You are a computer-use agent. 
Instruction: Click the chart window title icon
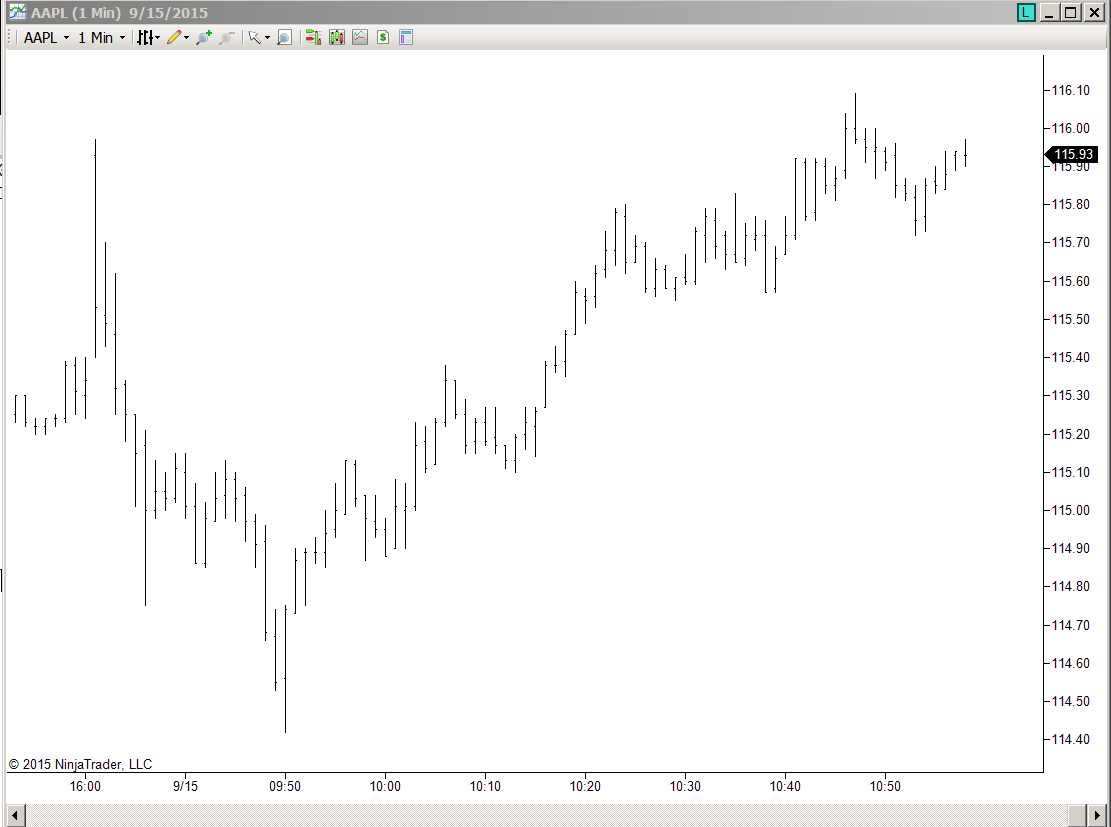tap(17, 12)
